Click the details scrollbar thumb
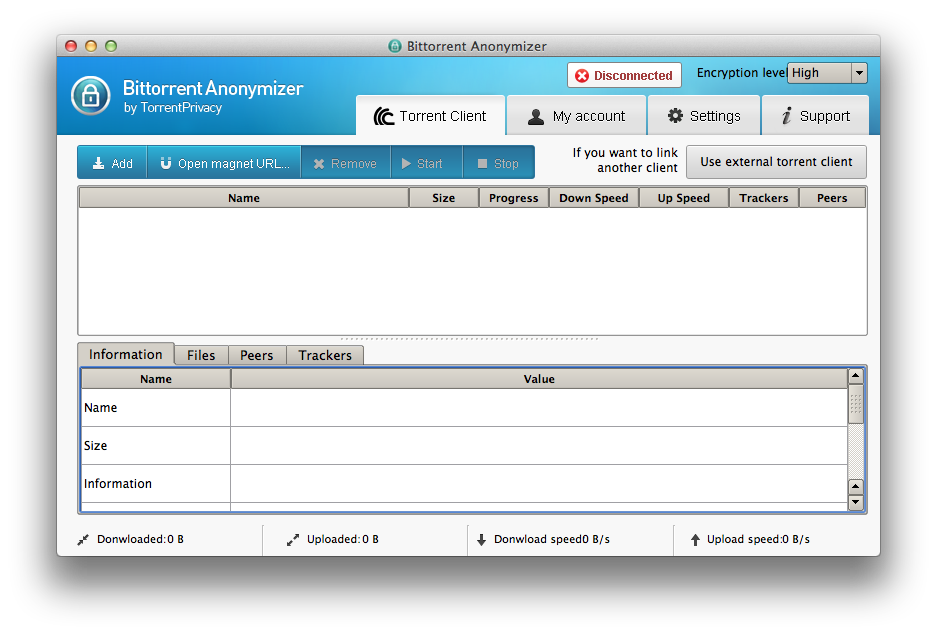 pos(856,404)
